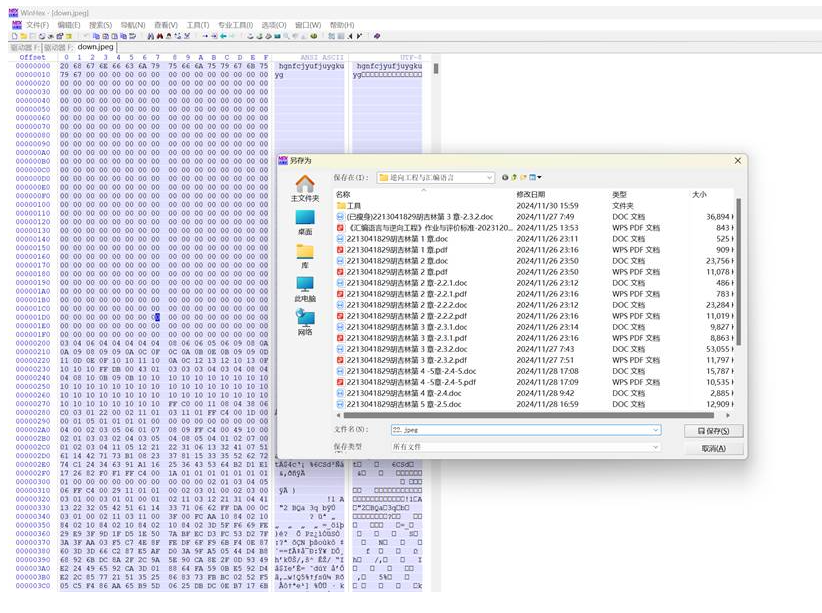The height and width of the screenshot is (613, 822).
Task: Click the Open file folder icon in toolbar
Action: pos(24,36)
